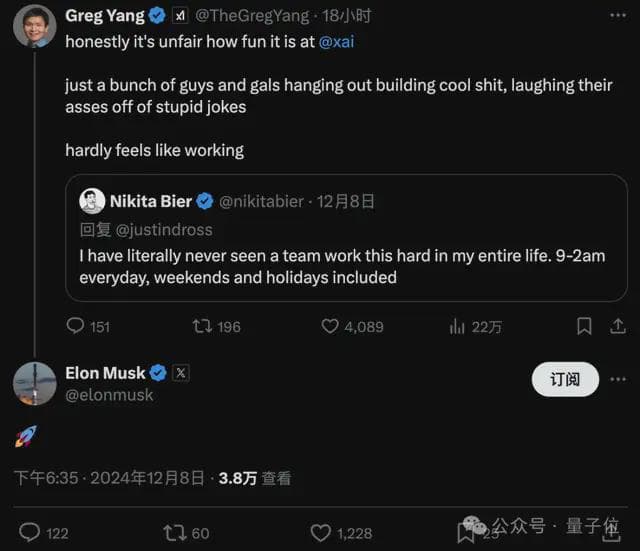Screen dimensions: 640x551
Task: Repost Elon Musk's rocket post
Action: click(x=175, y=532)
